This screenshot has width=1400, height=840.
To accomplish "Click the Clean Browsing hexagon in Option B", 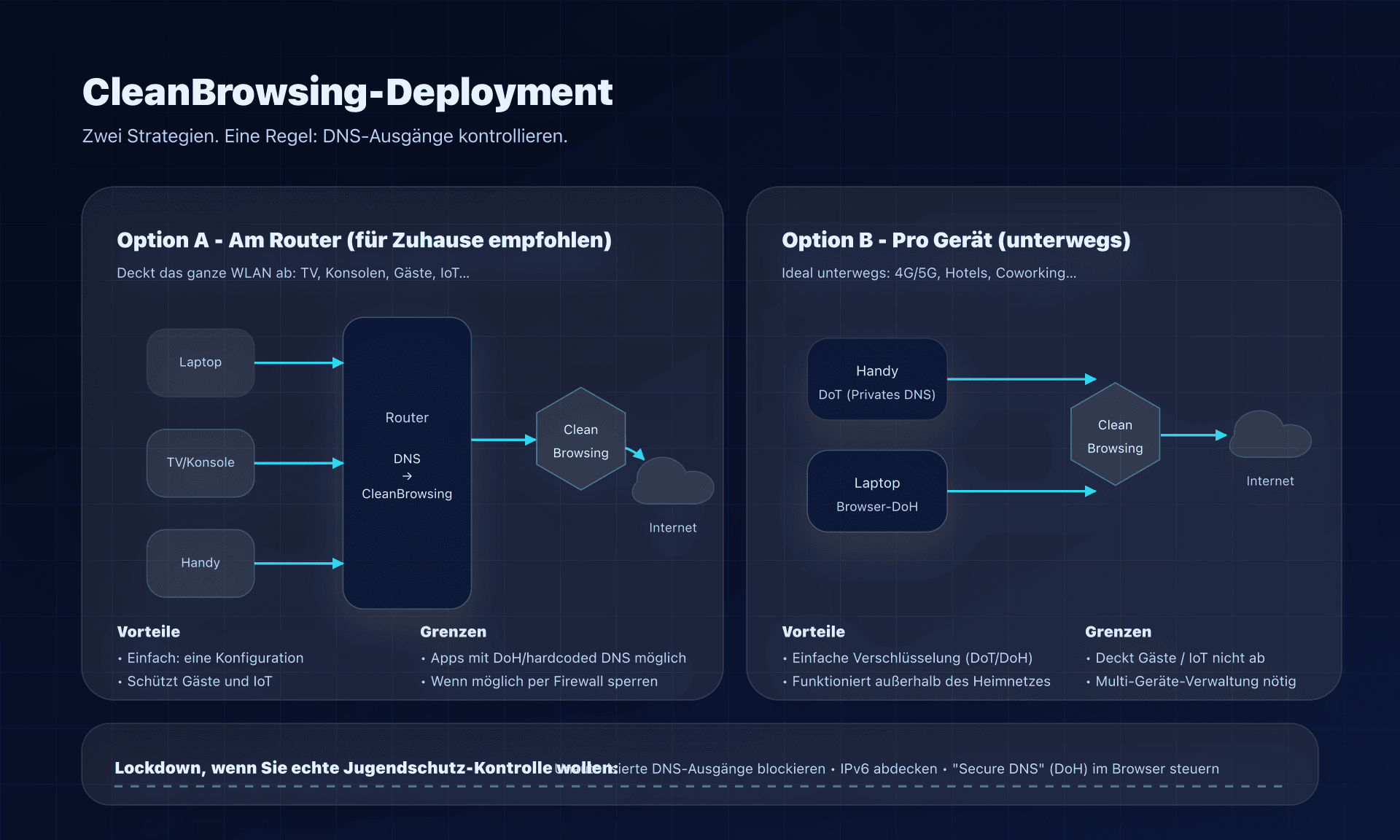I will point(1115,435).
